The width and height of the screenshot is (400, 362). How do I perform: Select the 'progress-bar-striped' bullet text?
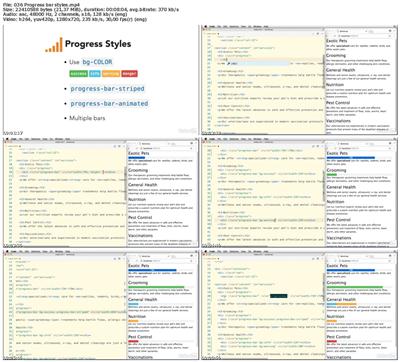coord(107,89)
